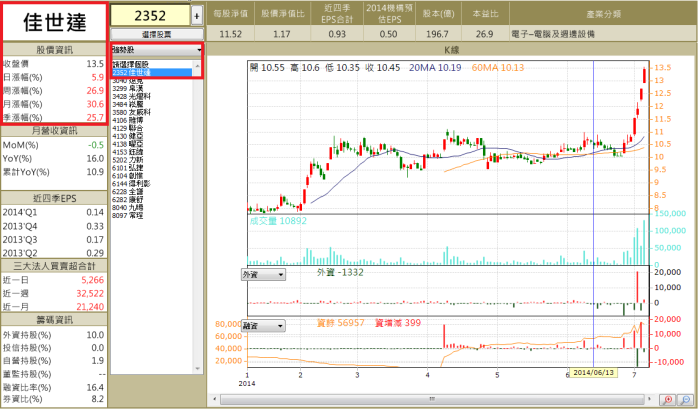Click the 股價資訊 section header
Viewport: 700px width, 411px height.
(x=54, y=50)
